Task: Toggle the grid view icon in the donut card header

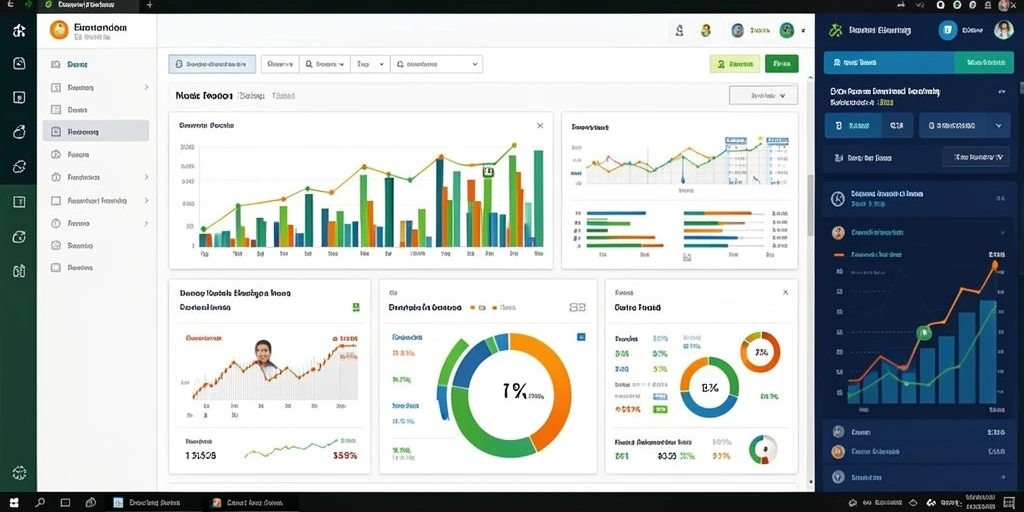Action: tap(577, 306)
